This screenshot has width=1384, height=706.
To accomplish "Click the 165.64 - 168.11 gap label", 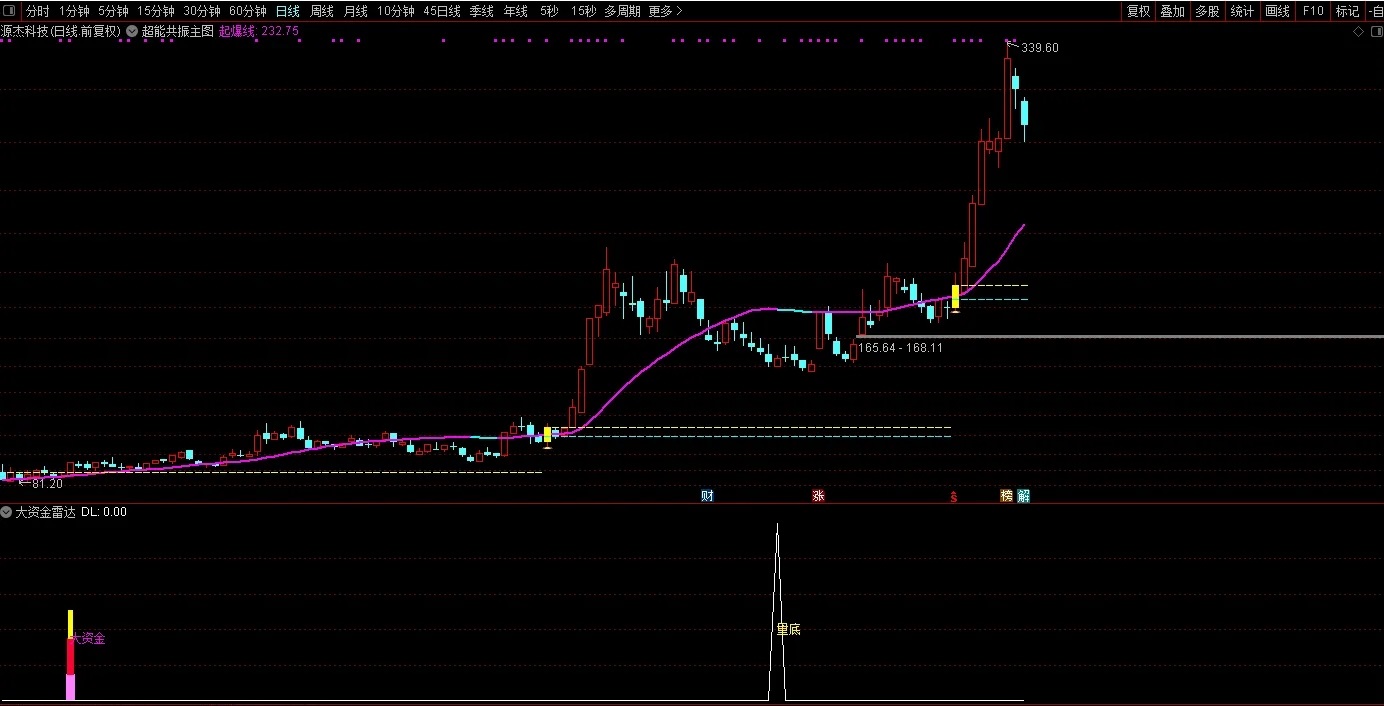I will click(900, 348).
